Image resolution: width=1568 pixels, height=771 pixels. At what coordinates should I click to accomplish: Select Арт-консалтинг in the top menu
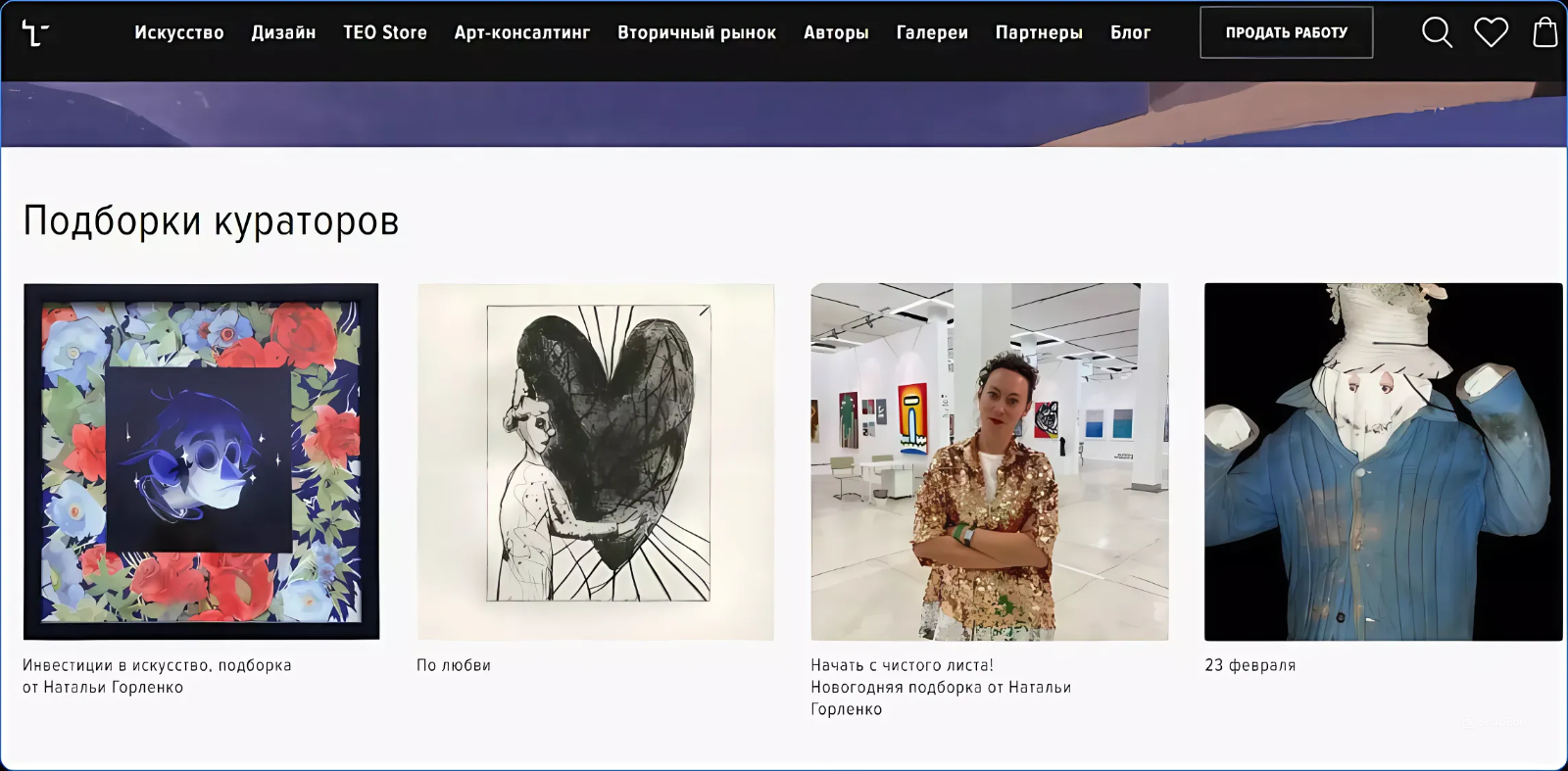tap(522, 32)
